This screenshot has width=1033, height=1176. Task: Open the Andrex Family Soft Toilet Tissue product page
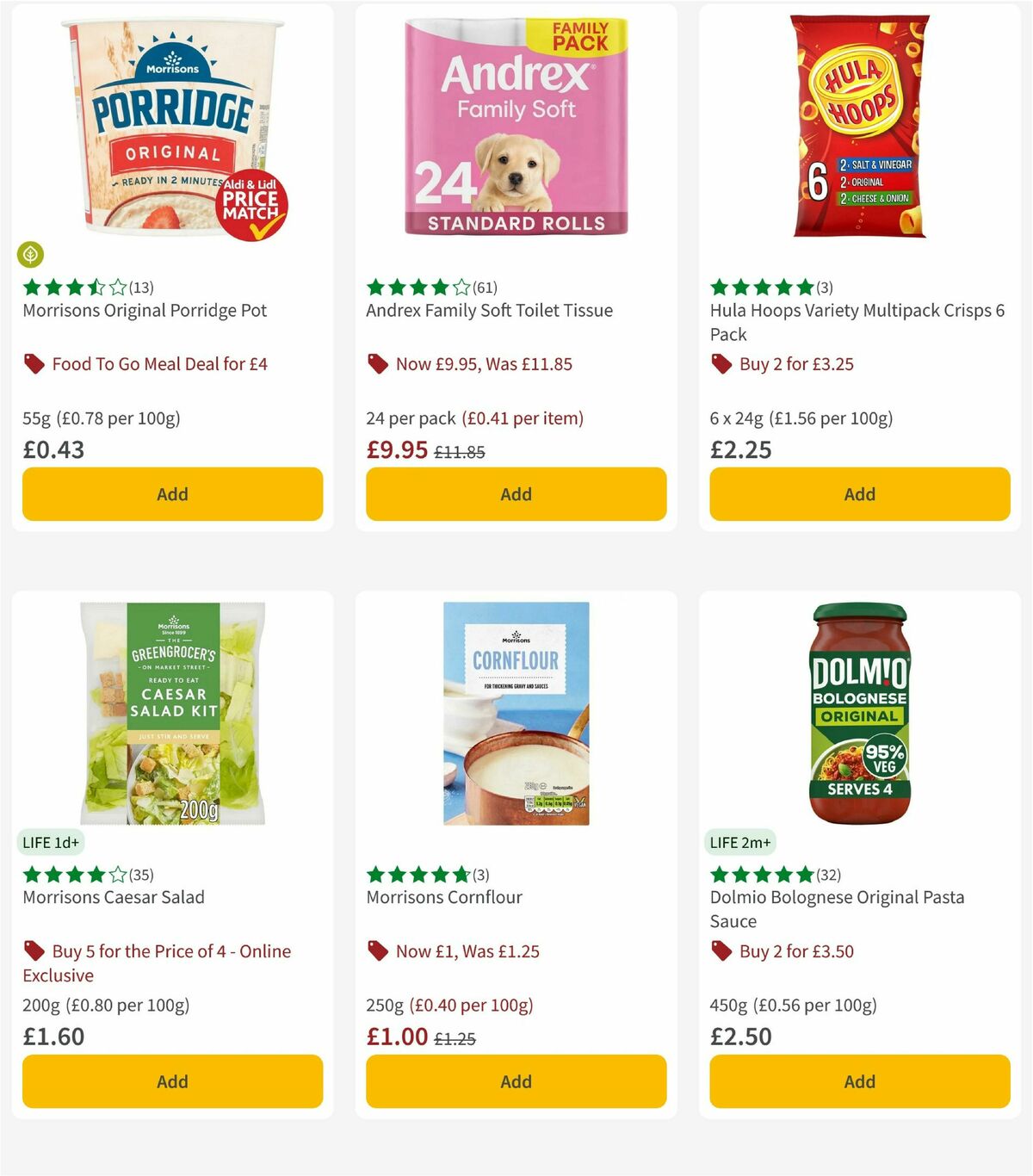[x=488, y=311]
